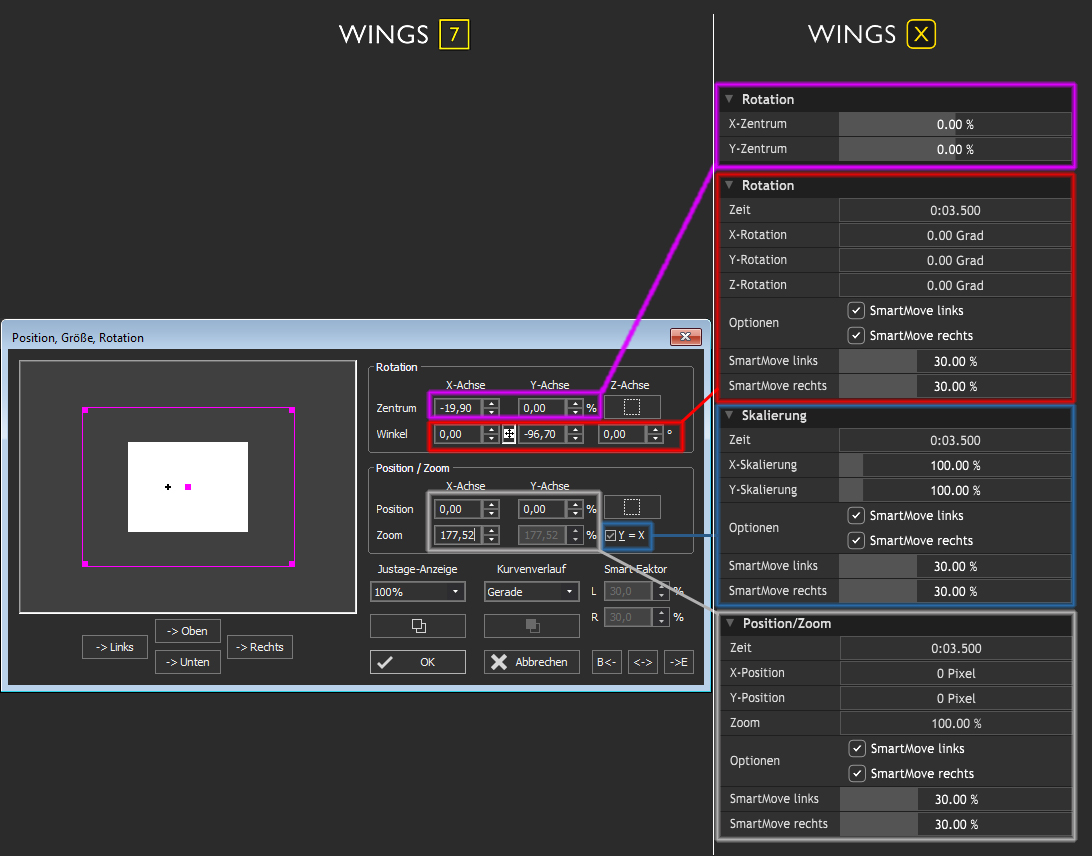
Task: Click the X-Rotation value 0.00 Grad
Action: [x=955, y=235]
